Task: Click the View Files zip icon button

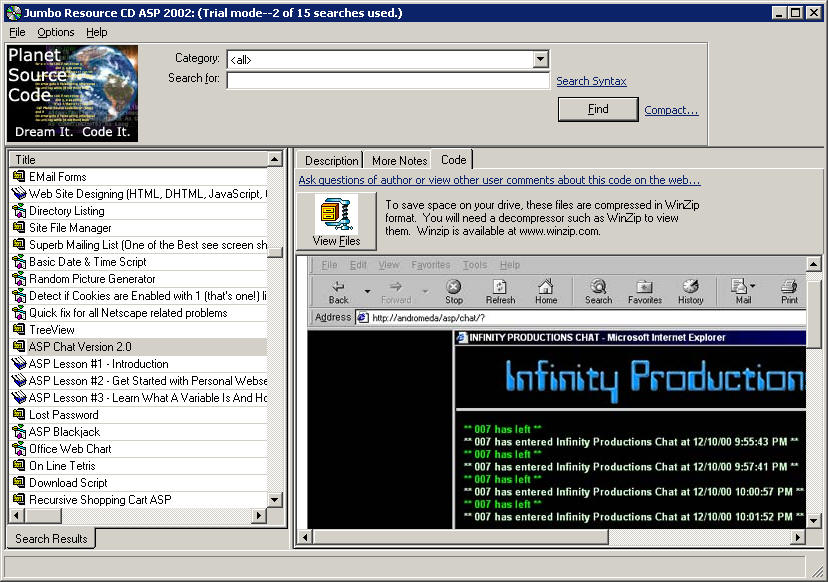Action: [336, 221]
